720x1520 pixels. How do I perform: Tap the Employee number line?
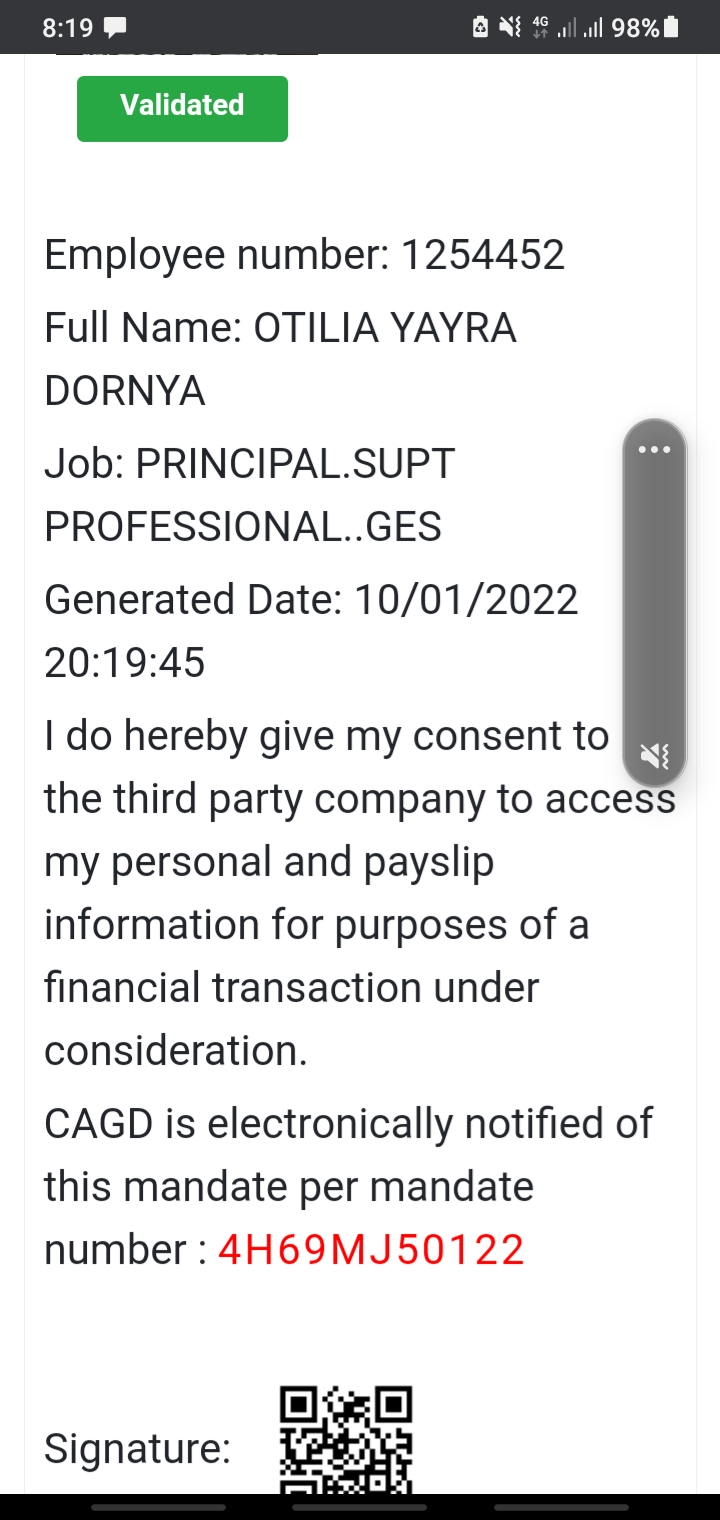(304, 256)
